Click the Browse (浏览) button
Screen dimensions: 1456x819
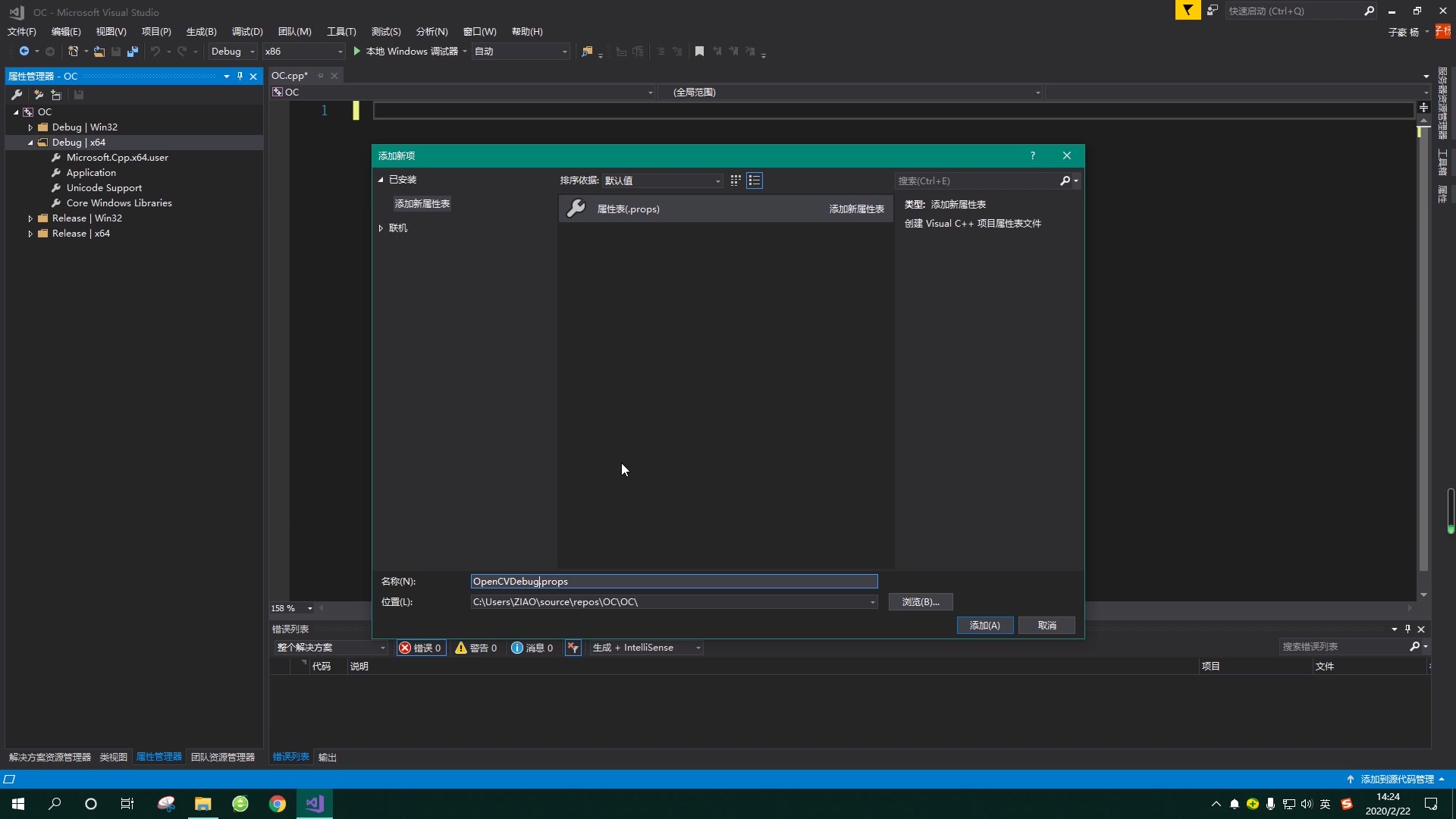920,601
